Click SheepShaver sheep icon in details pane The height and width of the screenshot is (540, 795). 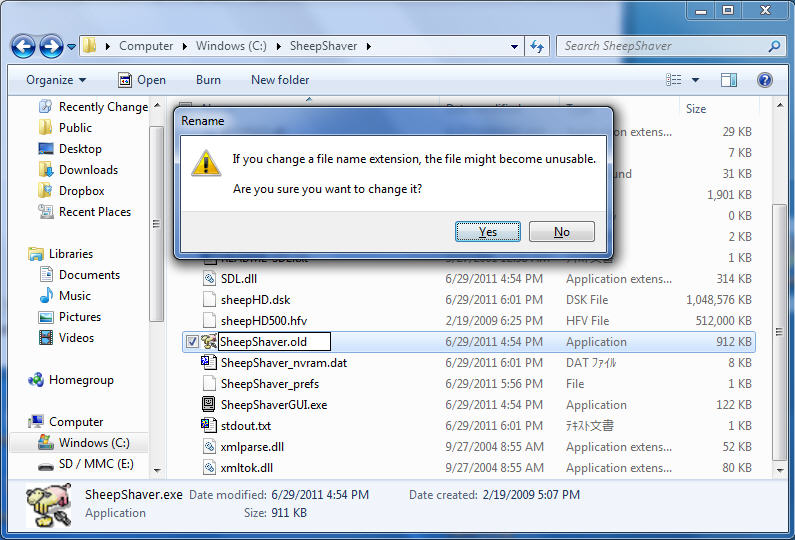[x=49, y=505]
